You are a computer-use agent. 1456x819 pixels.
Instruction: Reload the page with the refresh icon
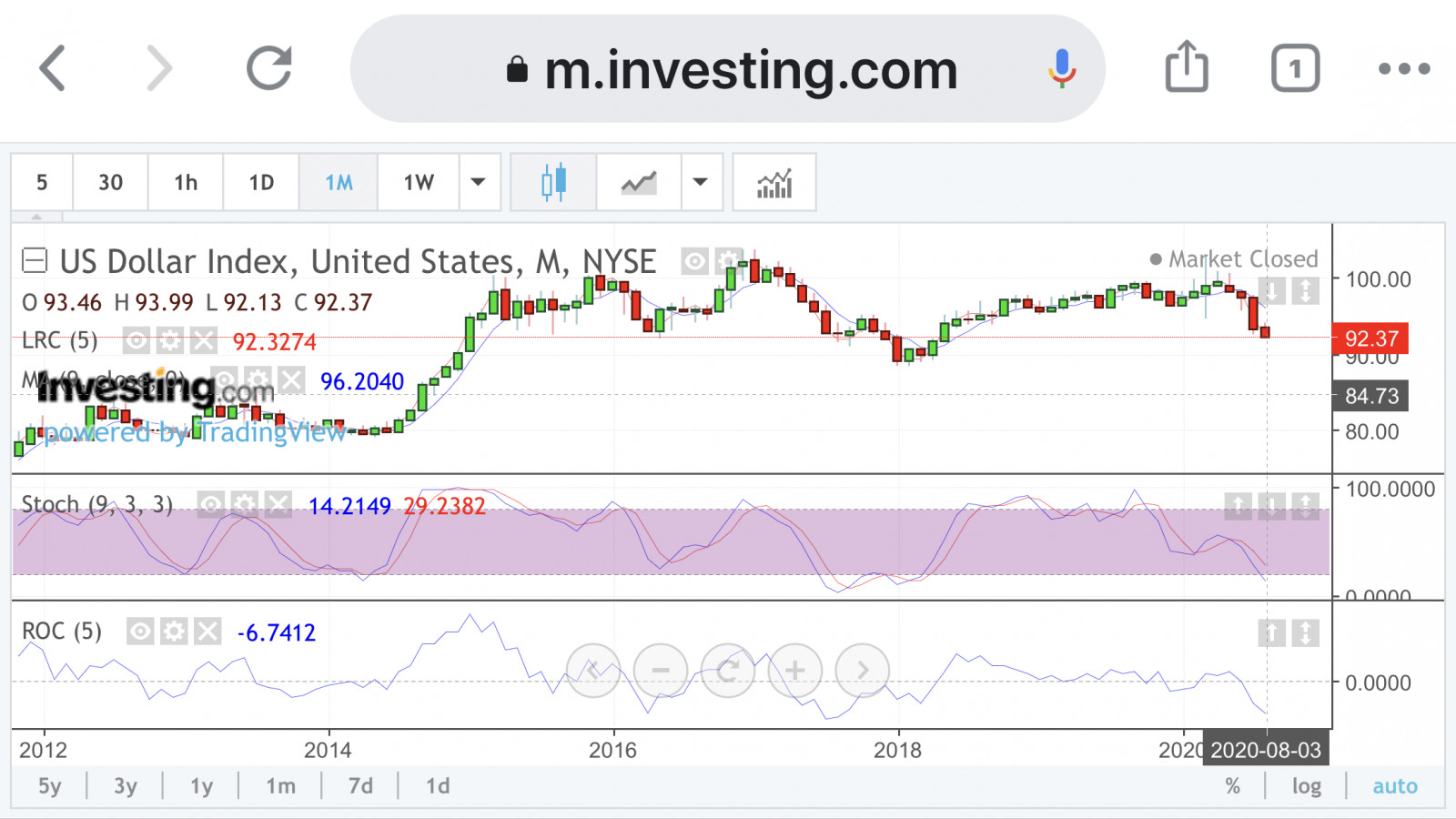click(269, 68)
